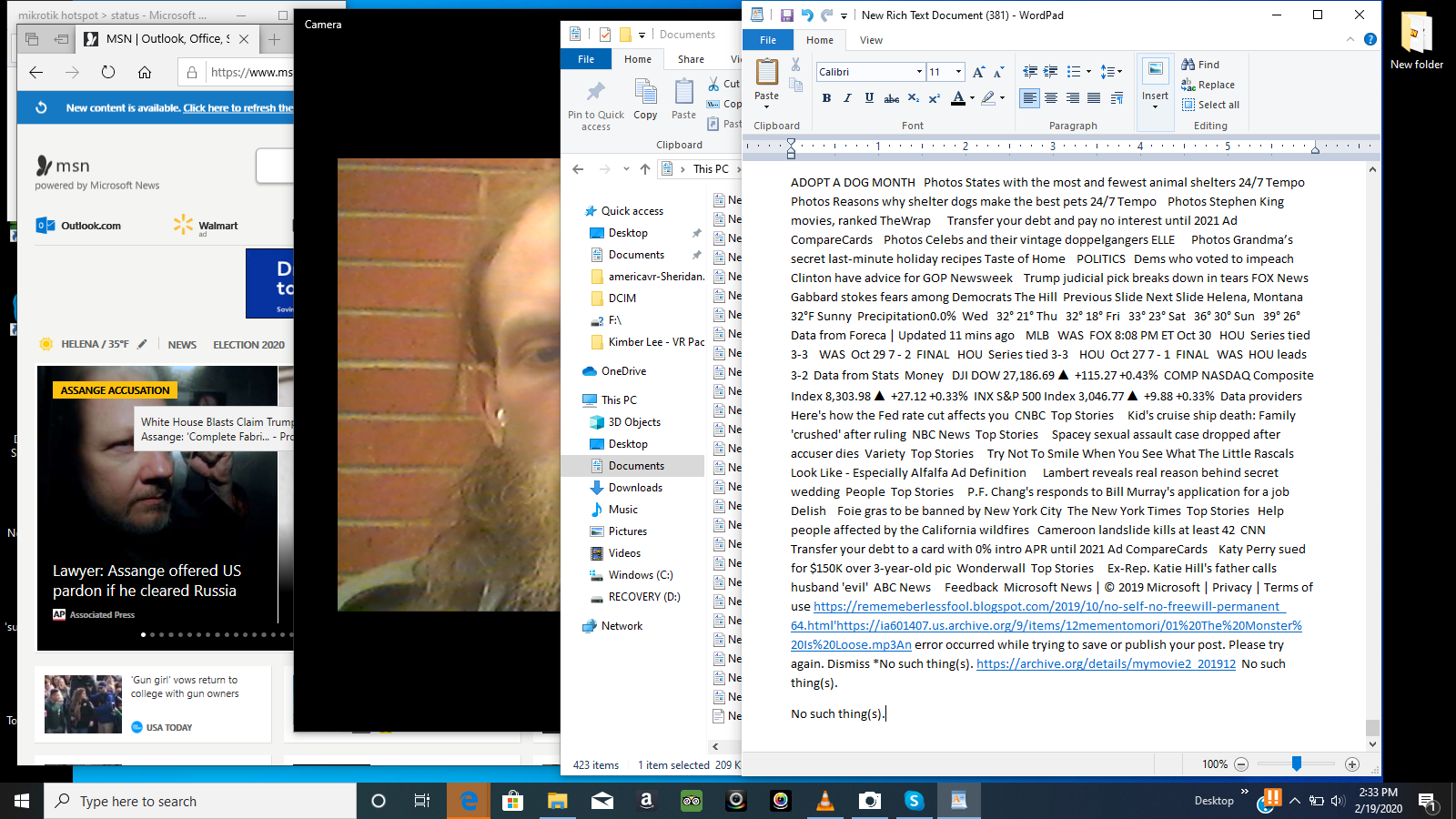Click the zoom out minus button in WordPad
The image size is (1456, 819).
pos(1241,764)
